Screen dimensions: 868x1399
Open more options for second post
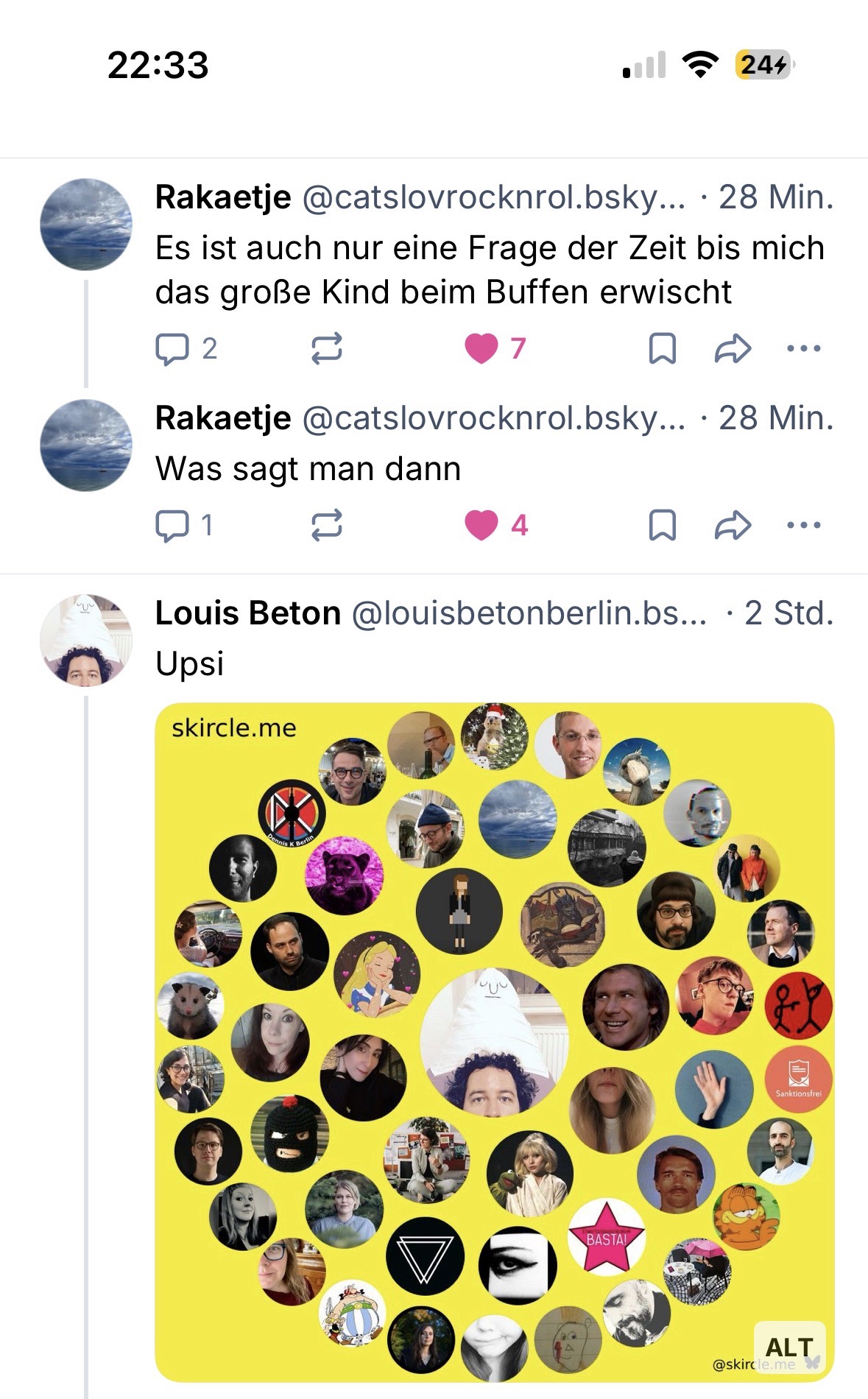click(803, 525)
